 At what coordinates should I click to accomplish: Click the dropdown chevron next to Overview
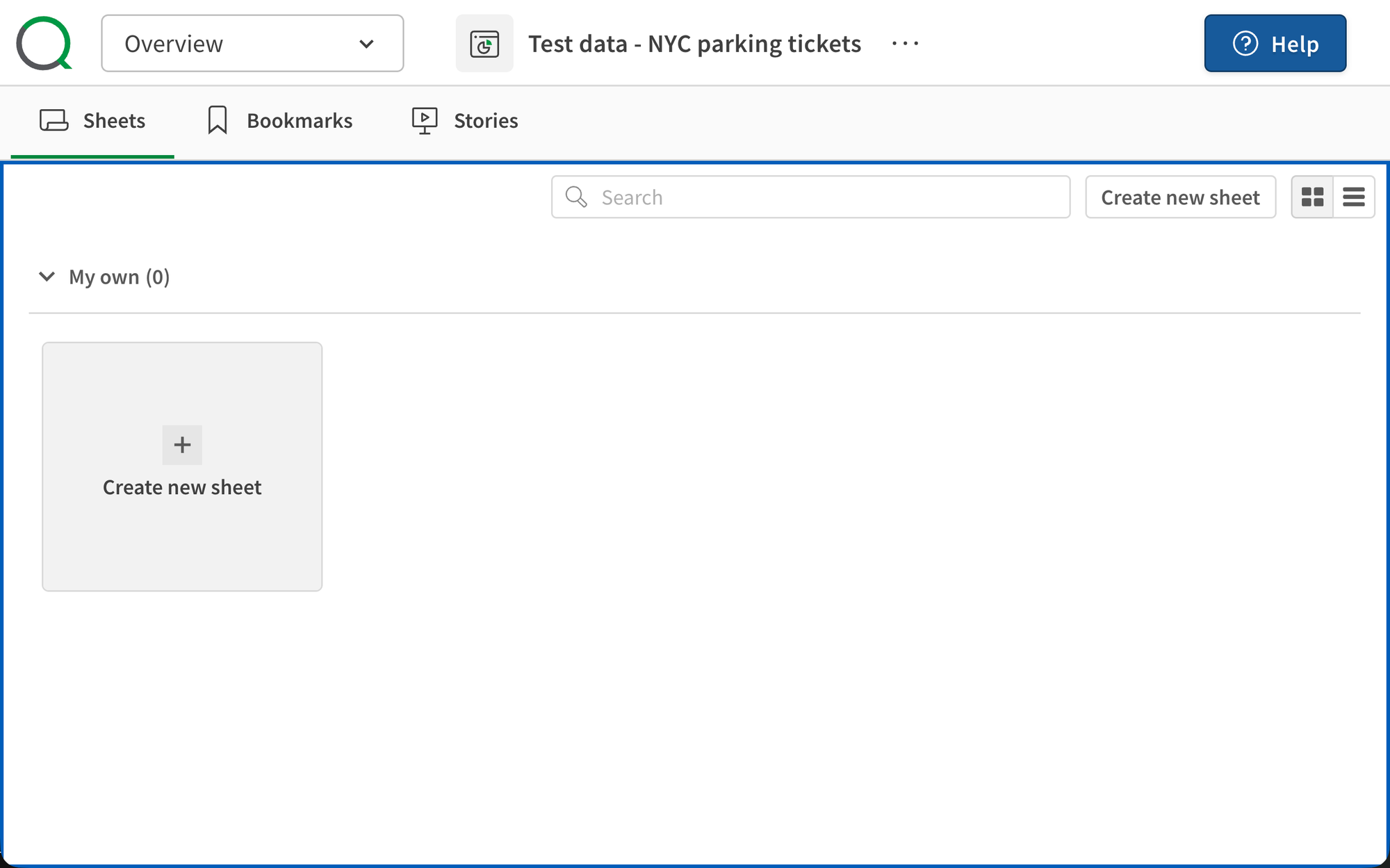366,44
